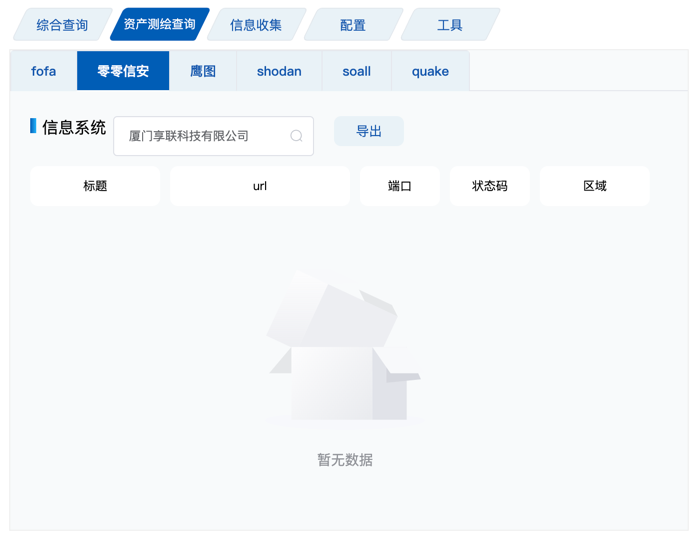Switch to the 鹰图 sub-tab
This screenshot has height=537, width=698.
point(203,71)
